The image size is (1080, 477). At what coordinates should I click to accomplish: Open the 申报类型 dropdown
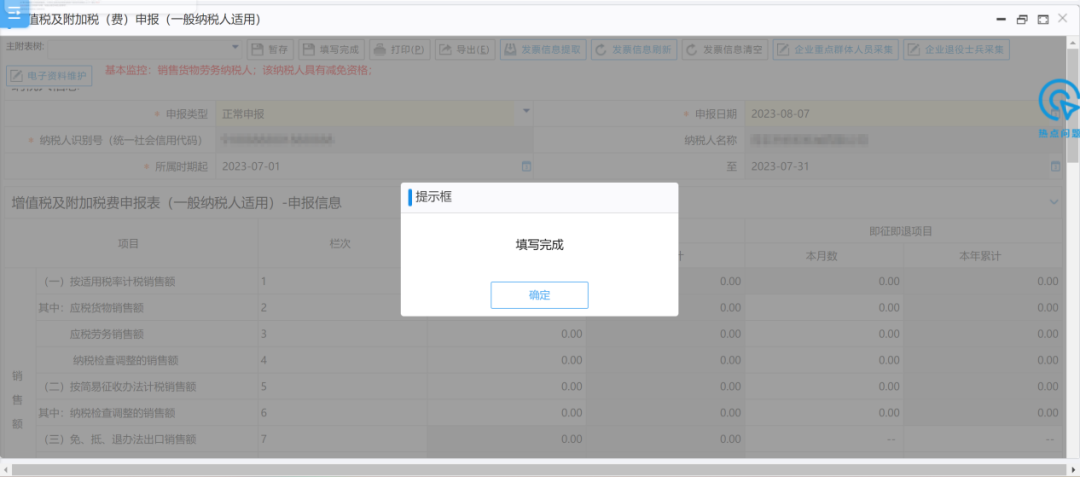pyautogui.click(x=526, y=113)
